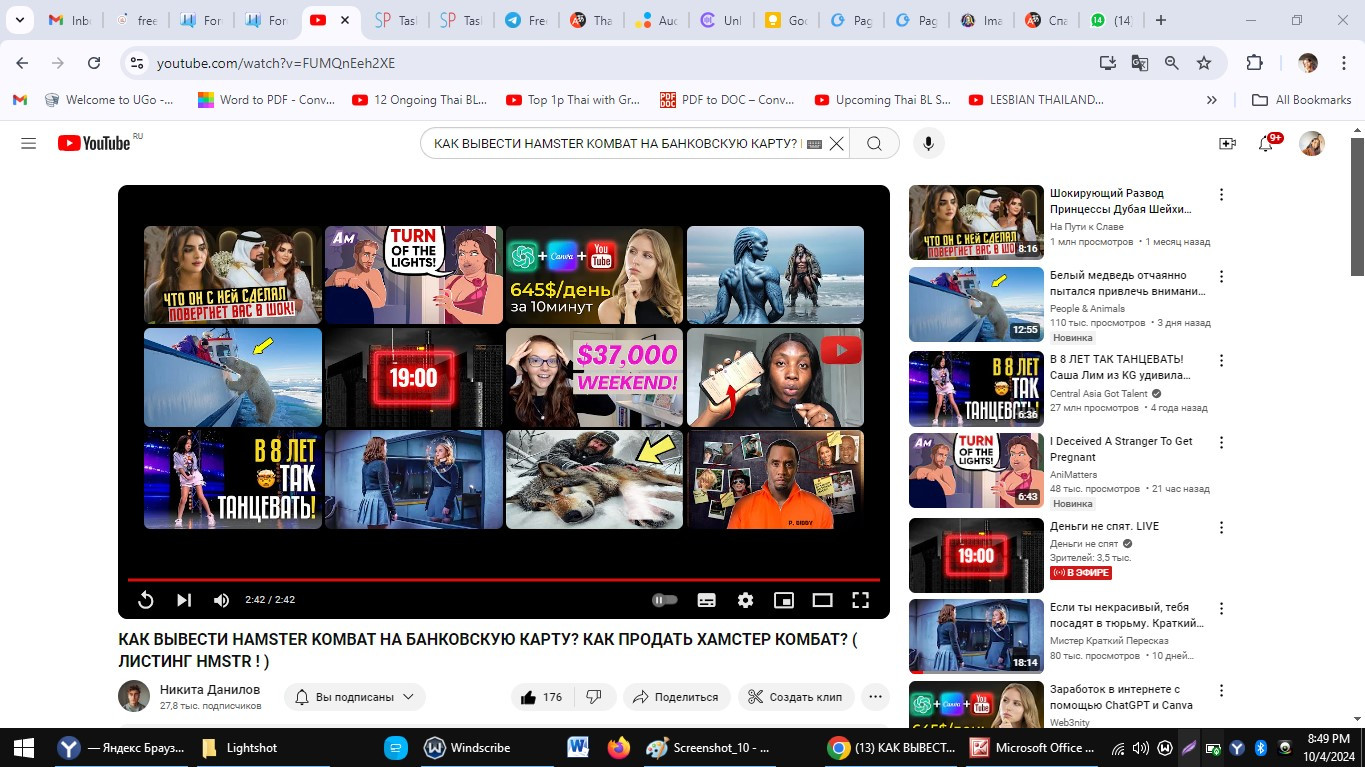The height and width of the screenshot is (767, 1365).
Task: Click the P. Diddy end-screen thumbnail
Action: tap(775, 479)
